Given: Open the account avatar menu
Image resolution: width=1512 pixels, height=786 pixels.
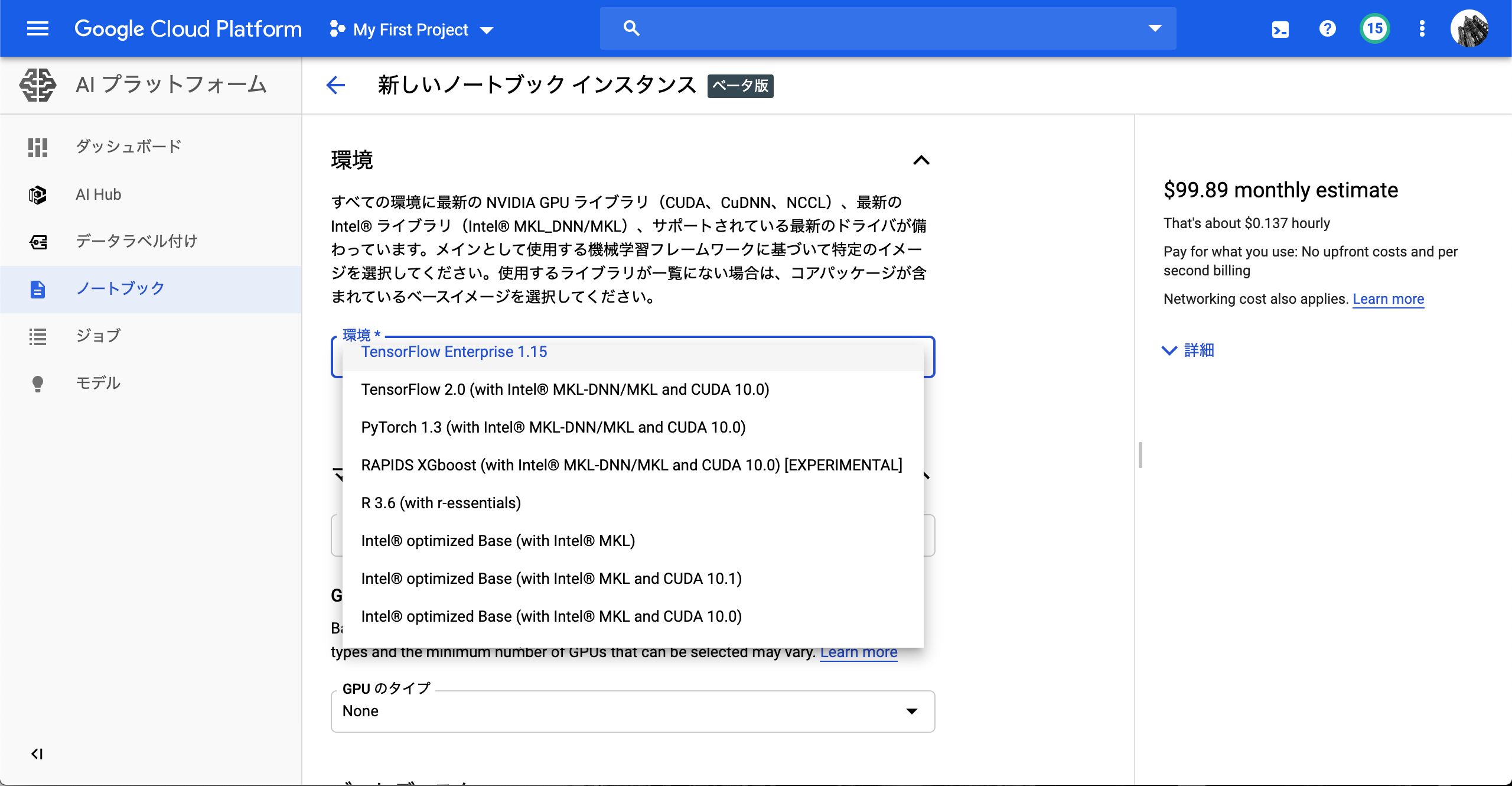Looking at the screenshot, I should pos(1471,28).
